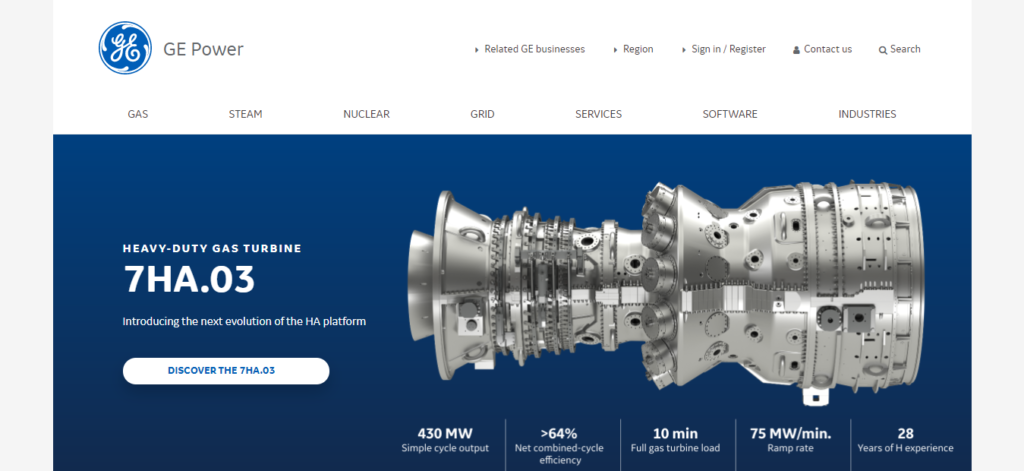
Task: Click the magnifier icon beside Search
Action: pyautogui.click(x=882, y=50)
